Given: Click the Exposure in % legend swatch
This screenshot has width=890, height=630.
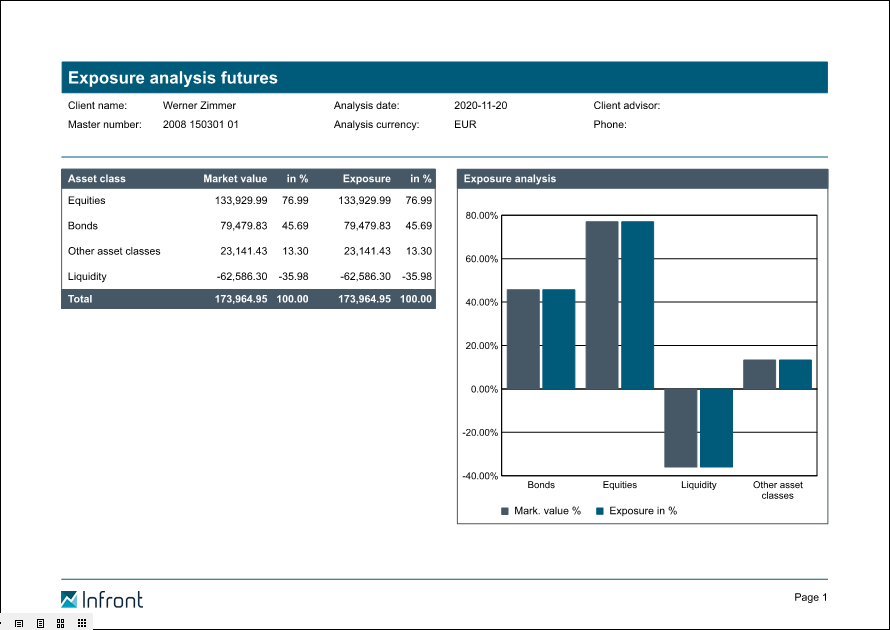Looking at the screenshot, I should click(600, 511).
